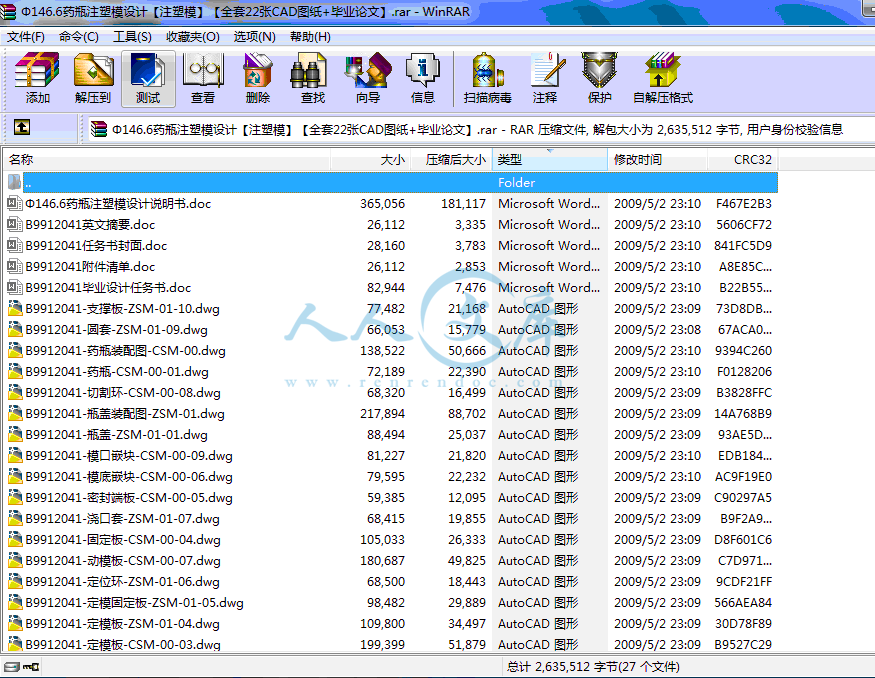Sort by the 名称 column header
Image resolution: width=875 pixels, height=678 pixels.
click(167, 160)
